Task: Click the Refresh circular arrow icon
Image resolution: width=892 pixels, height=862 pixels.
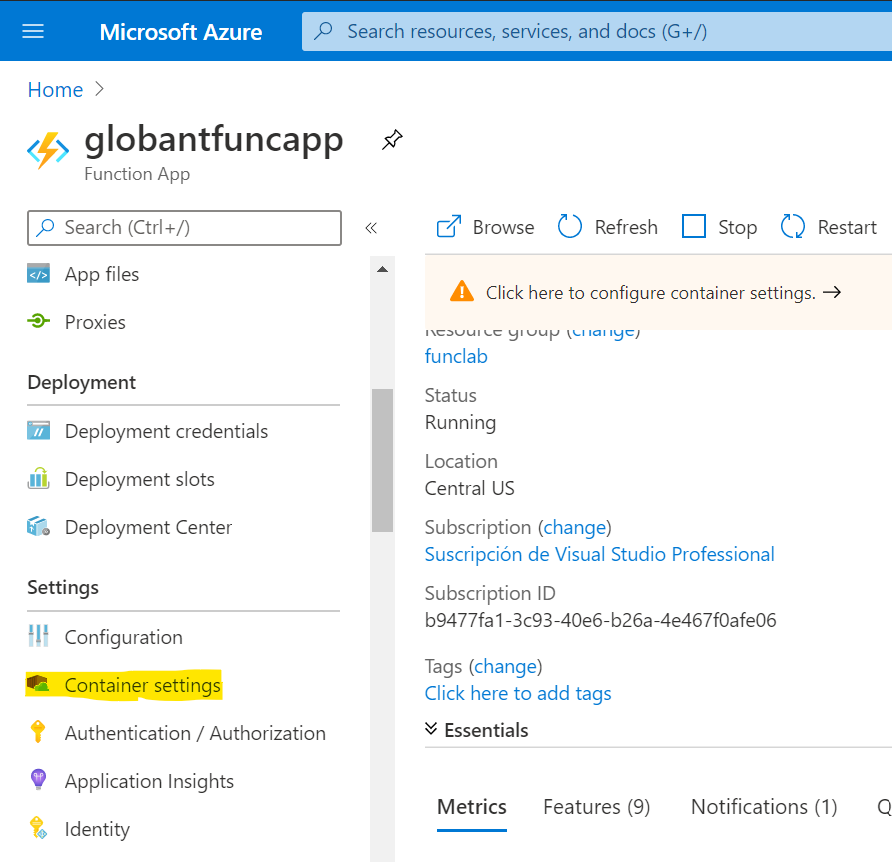Action: (569, 226)
